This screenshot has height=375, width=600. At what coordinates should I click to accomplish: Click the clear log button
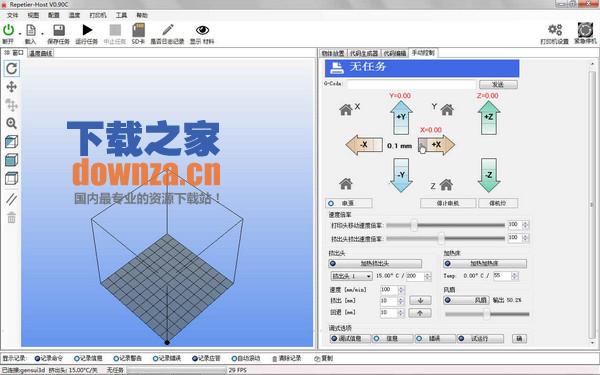(x=287, y=359)
